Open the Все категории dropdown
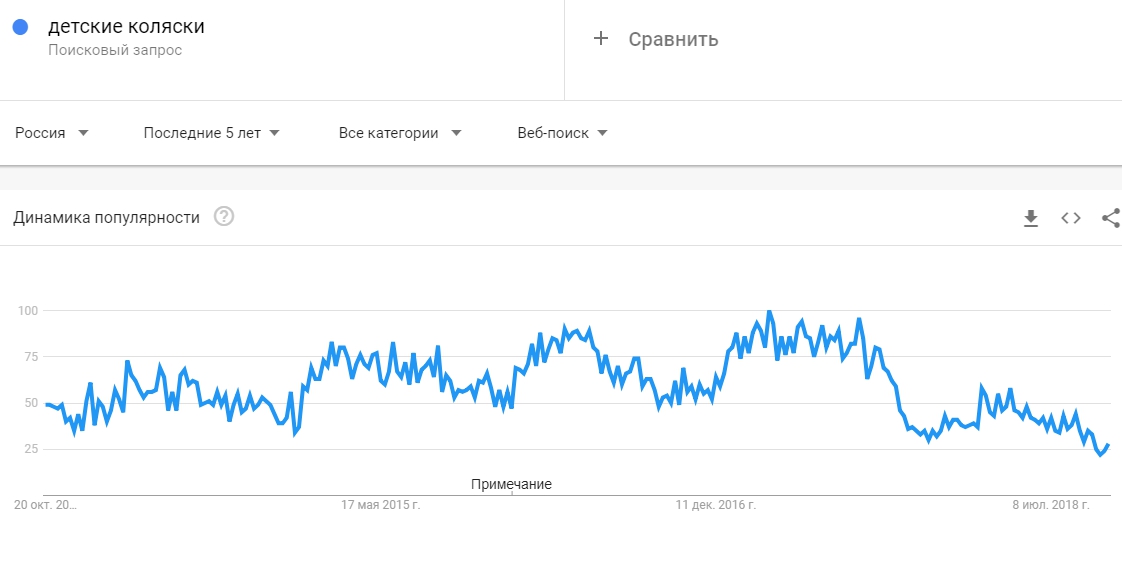1122x569 pixels. click(x=400, y=133)
